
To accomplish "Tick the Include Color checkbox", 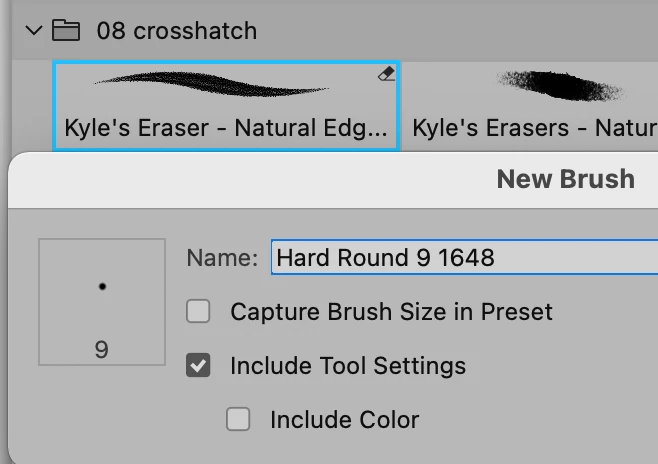I will pos(238,420).
